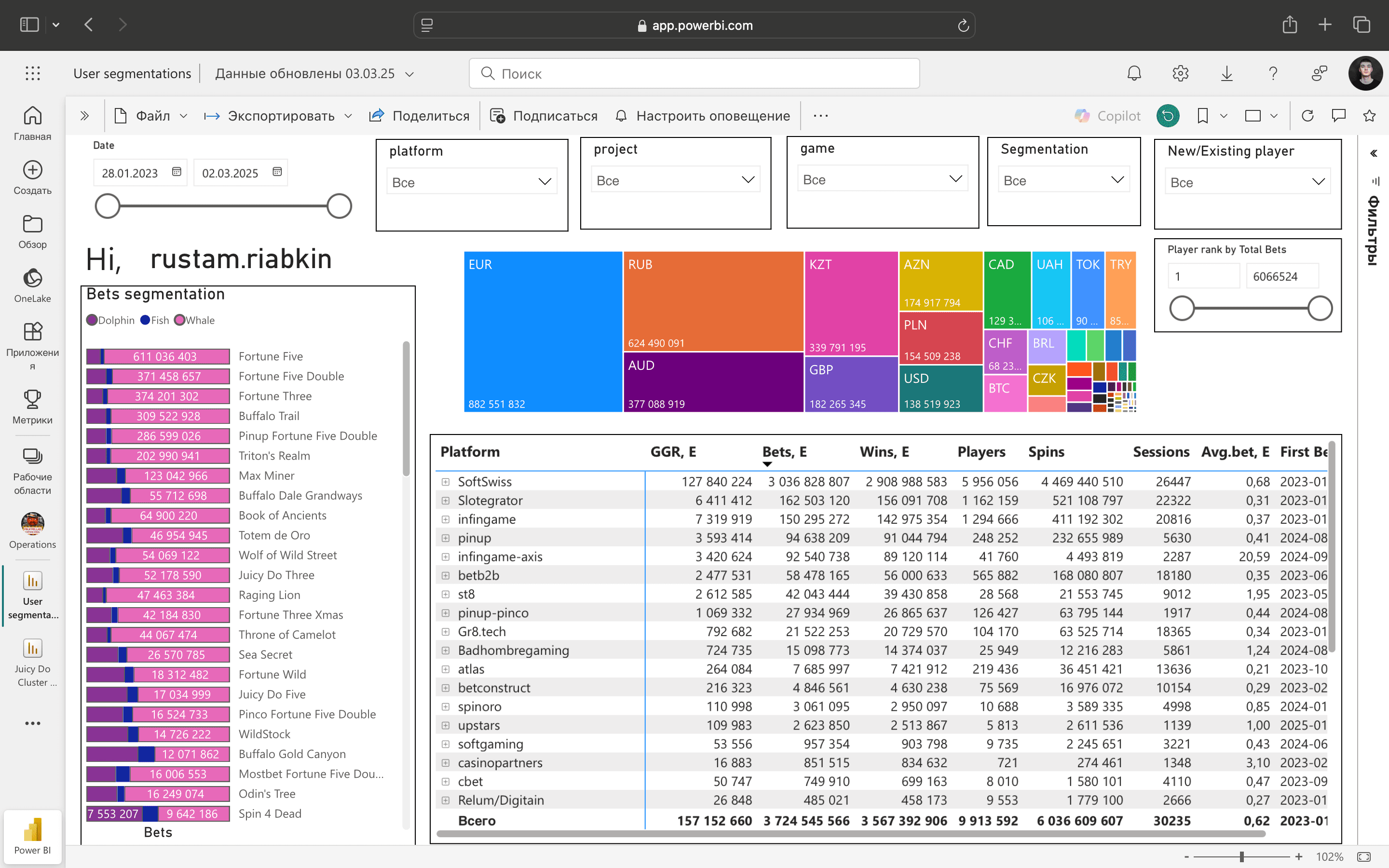
Task: Open the Power BI settings gear
Action: [1180, 73]
